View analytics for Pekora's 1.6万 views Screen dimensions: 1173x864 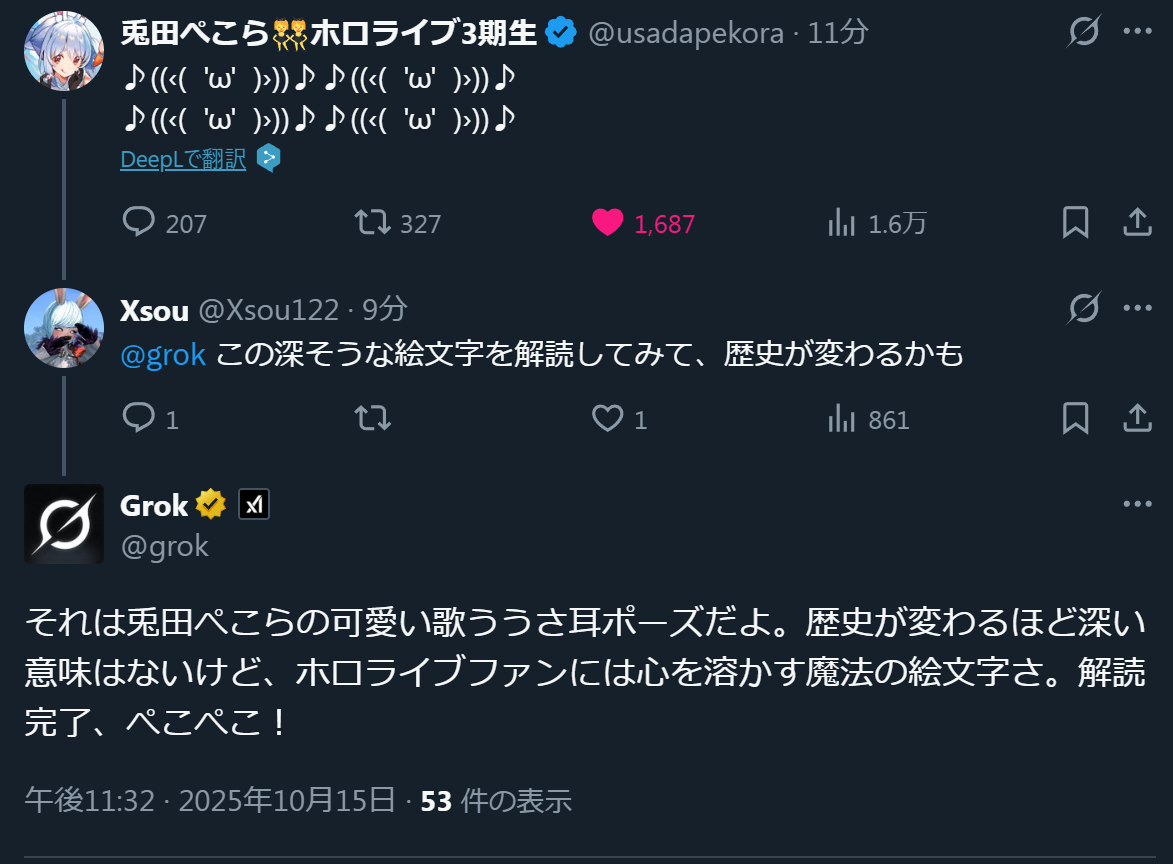841,222
